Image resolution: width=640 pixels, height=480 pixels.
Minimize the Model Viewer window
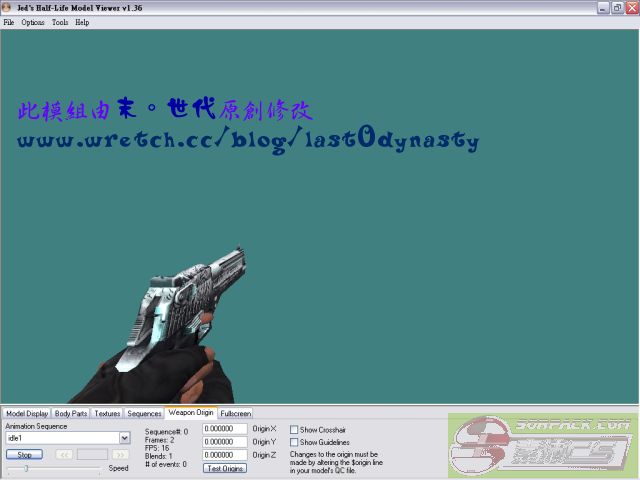(x=603, y=8)
